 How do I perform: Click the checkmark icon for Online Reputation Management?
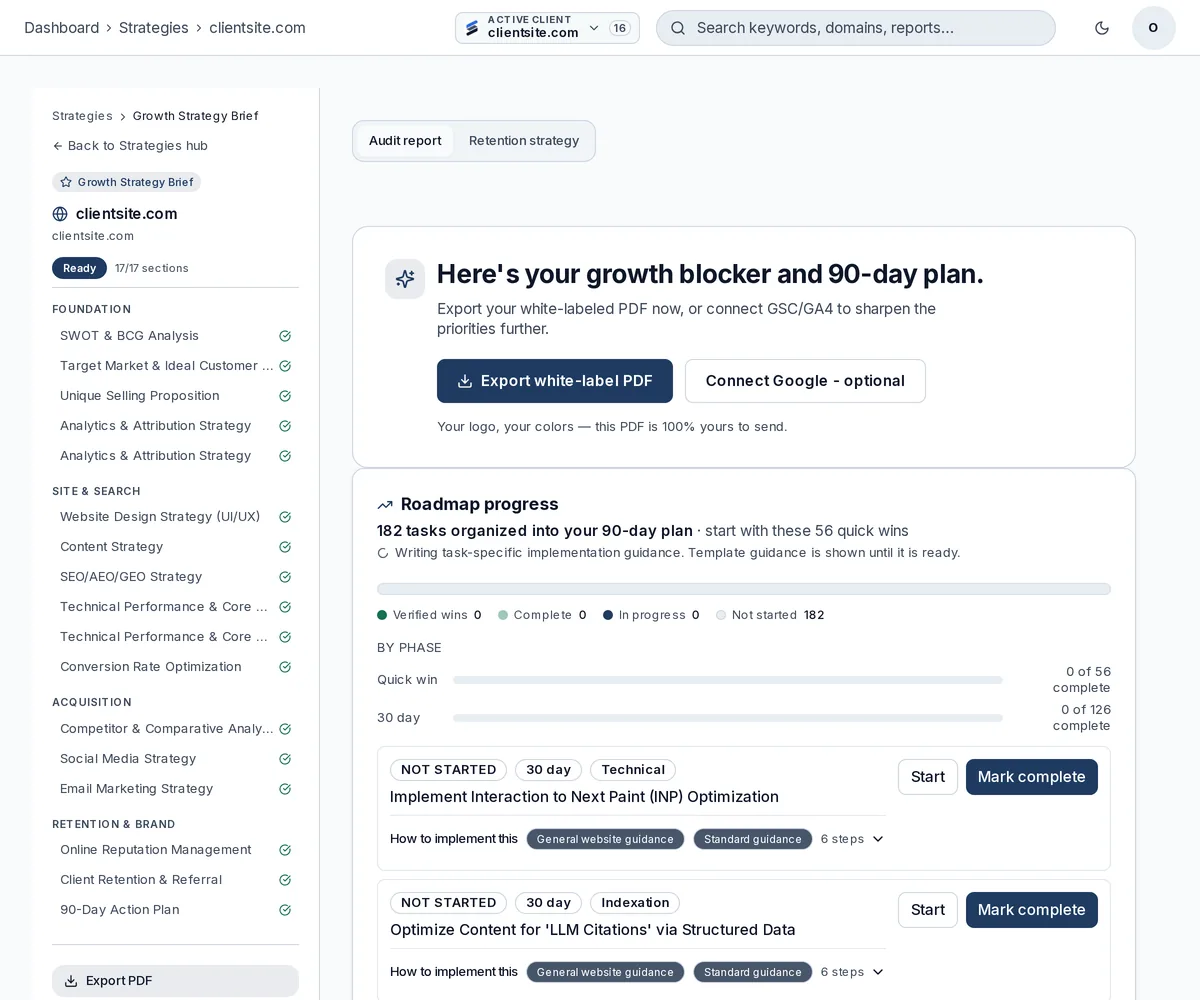click(x=285, y=850)
